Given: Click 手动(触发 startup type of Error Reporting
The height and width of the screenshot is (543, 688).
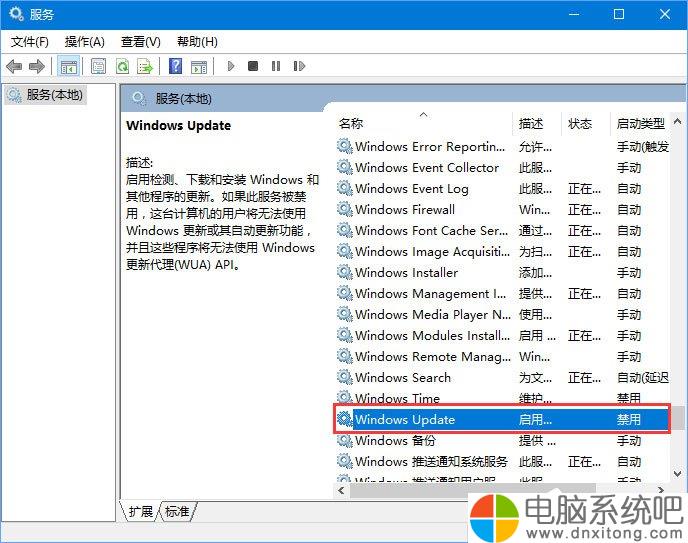Looking at the screenshot, I should click(x=643, y=146).
